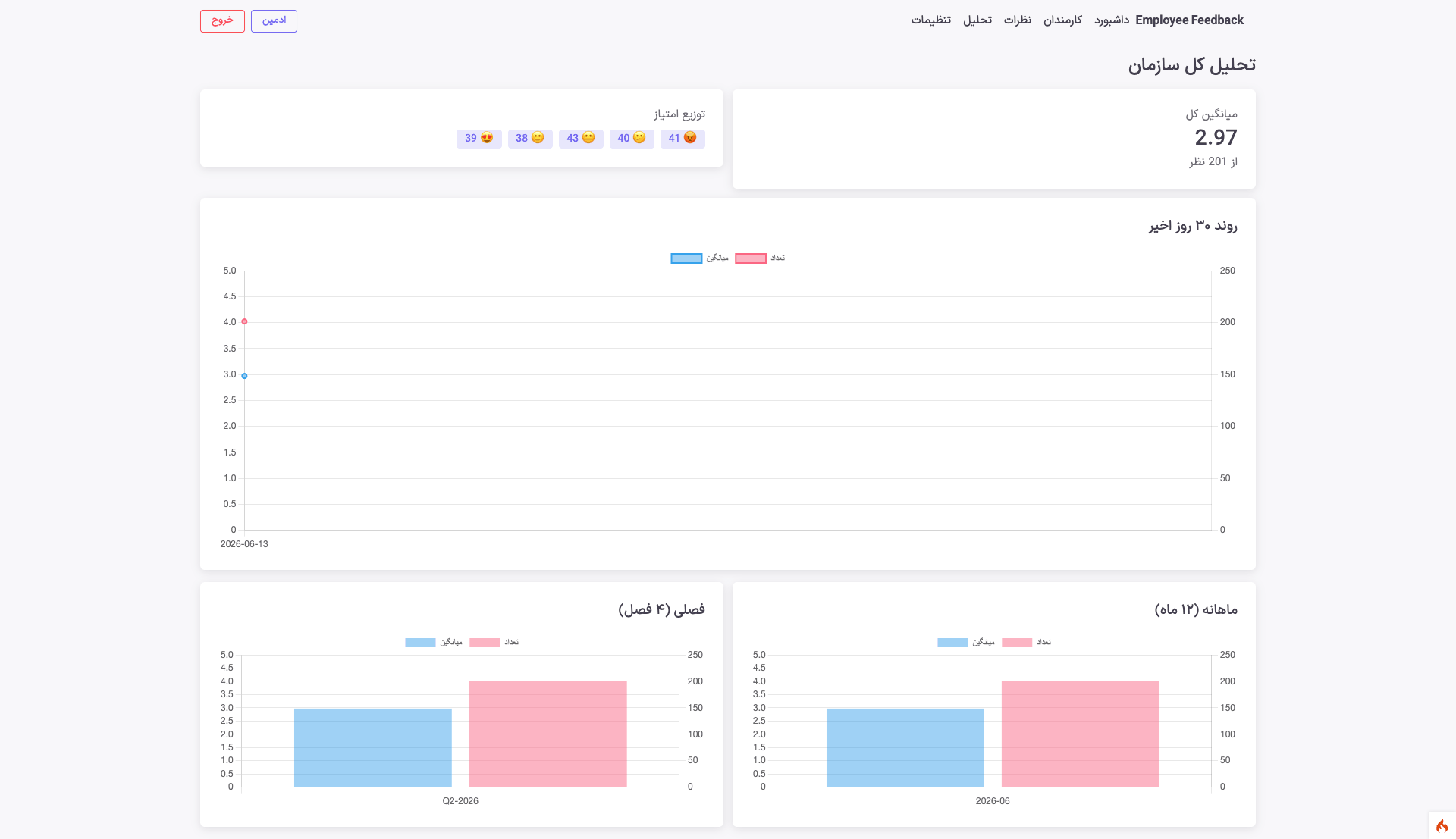Click the ادمین button
The width and height of the screenshot is (1456, 839).
(274, 21)
